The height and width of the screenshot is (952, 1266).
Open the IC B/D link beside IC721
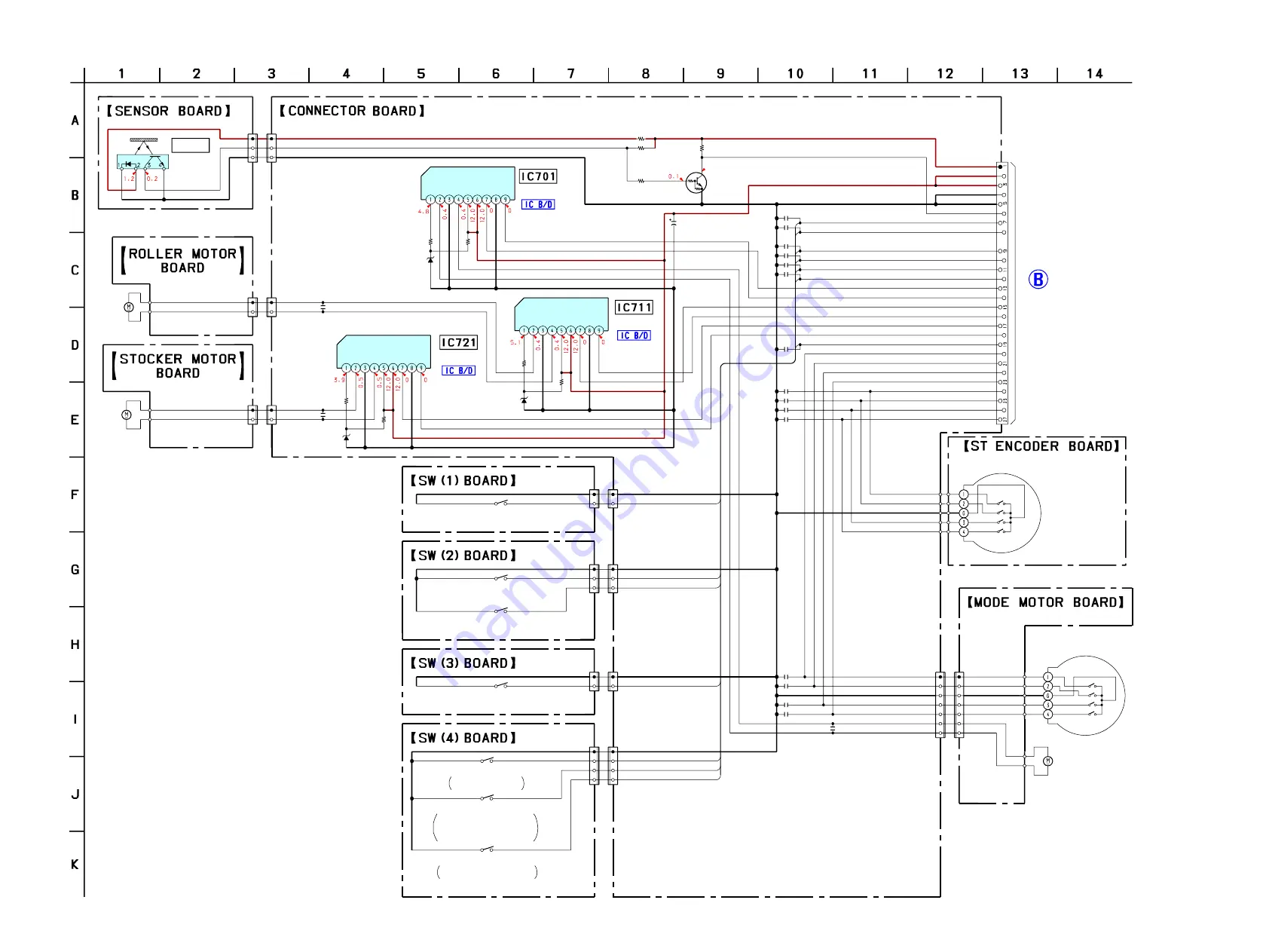(458, 371)
